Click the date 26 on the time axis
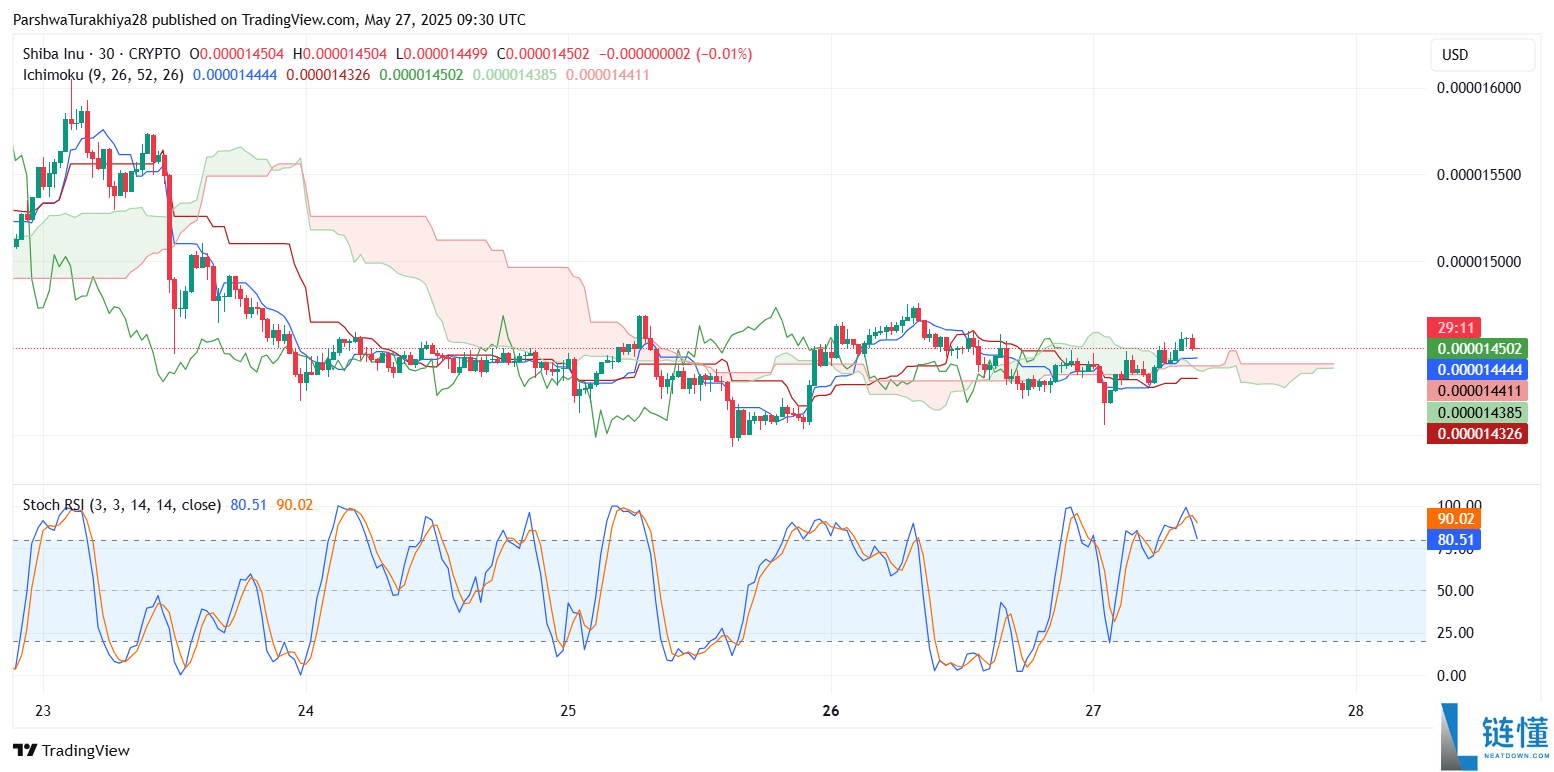Screen dimensions: 1554x772 (x=830, y=709)
